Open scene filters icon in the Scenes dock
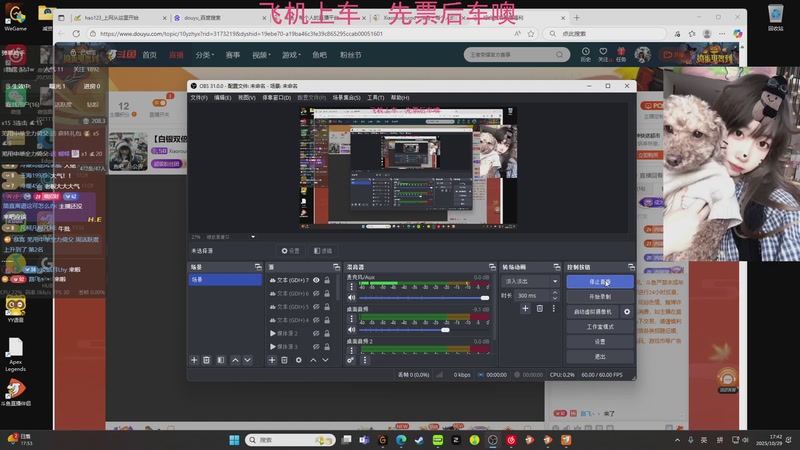Image resolution: width=800 pixels, height=450 pixels. [221, 360]
